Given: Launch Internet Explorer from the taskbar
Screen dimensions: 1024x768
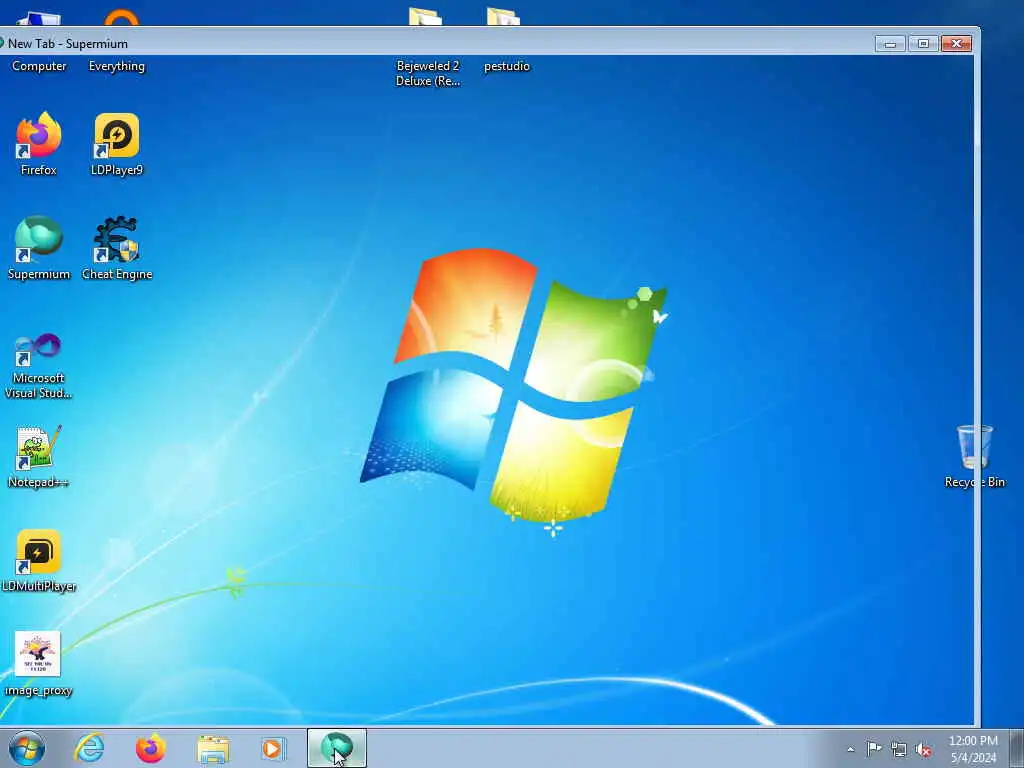Looking at the screenshot, I should [89, 748].
